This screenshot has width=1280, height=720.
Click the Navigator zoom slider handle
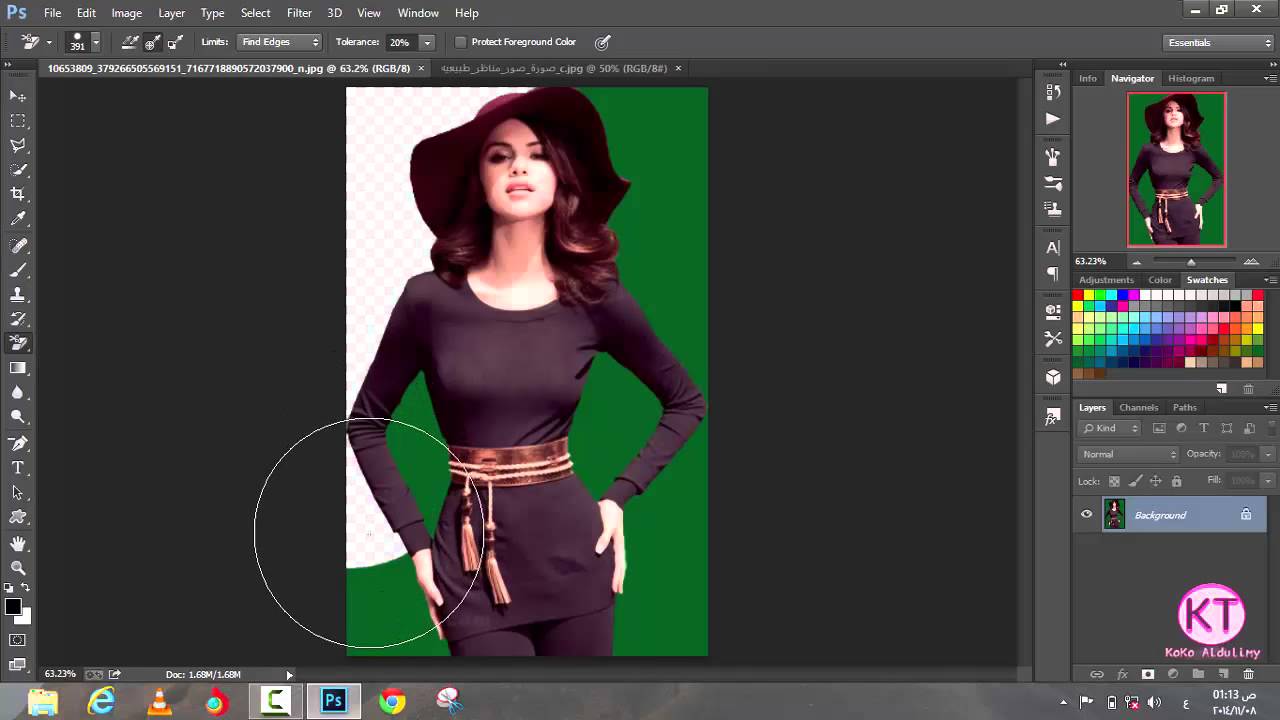(x=1190, y=262)
